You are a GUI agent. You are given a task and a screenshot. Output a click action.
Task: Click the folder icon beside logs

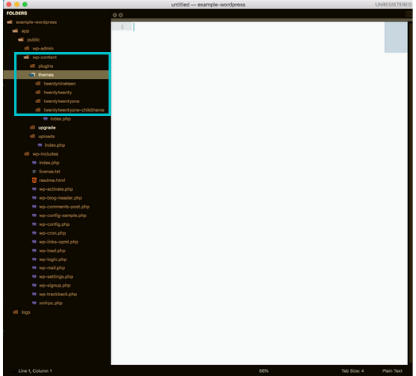(x=16, y=312)
